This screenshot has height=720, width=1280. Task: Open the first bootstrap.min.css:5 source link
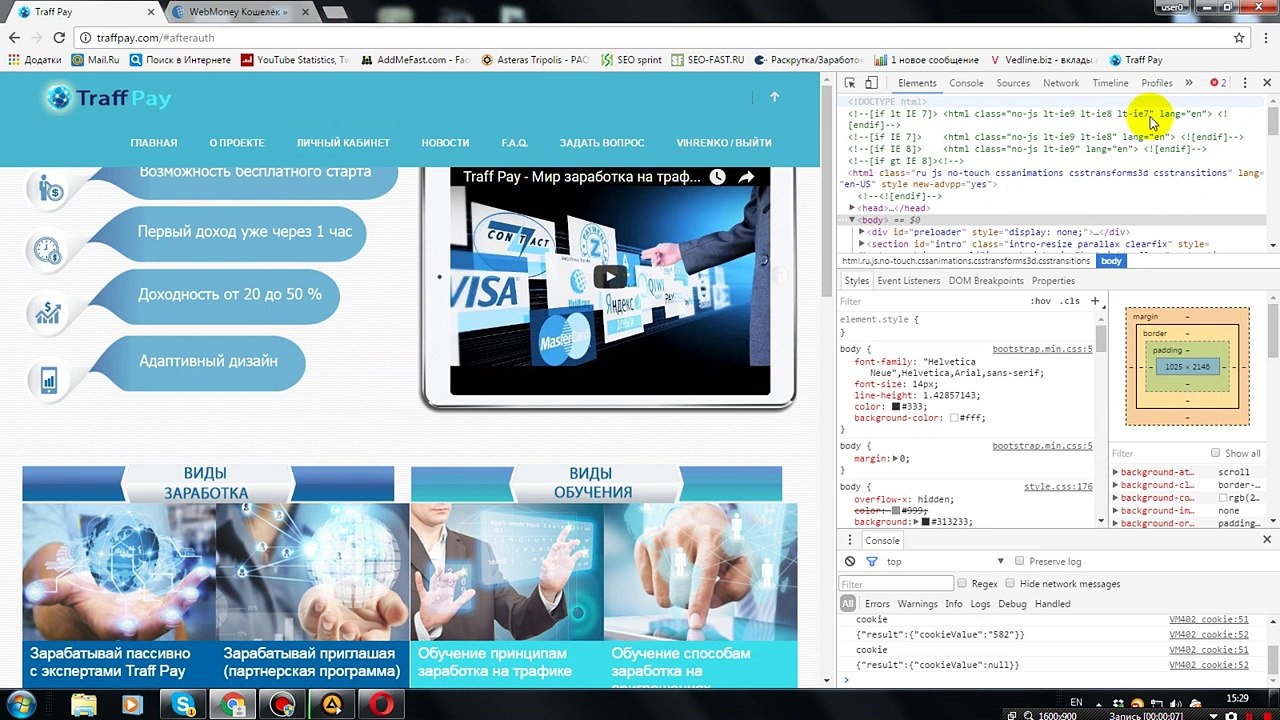pos(1042,350)
